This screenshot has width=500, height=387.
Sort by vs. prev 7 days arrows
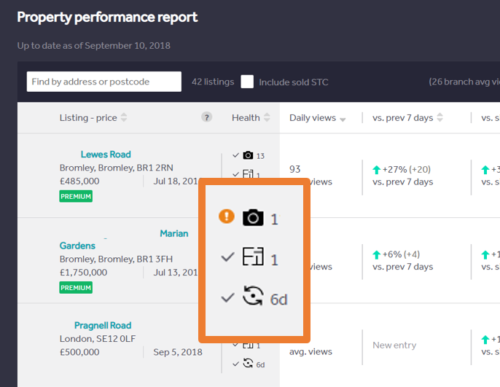click(440, 117)
